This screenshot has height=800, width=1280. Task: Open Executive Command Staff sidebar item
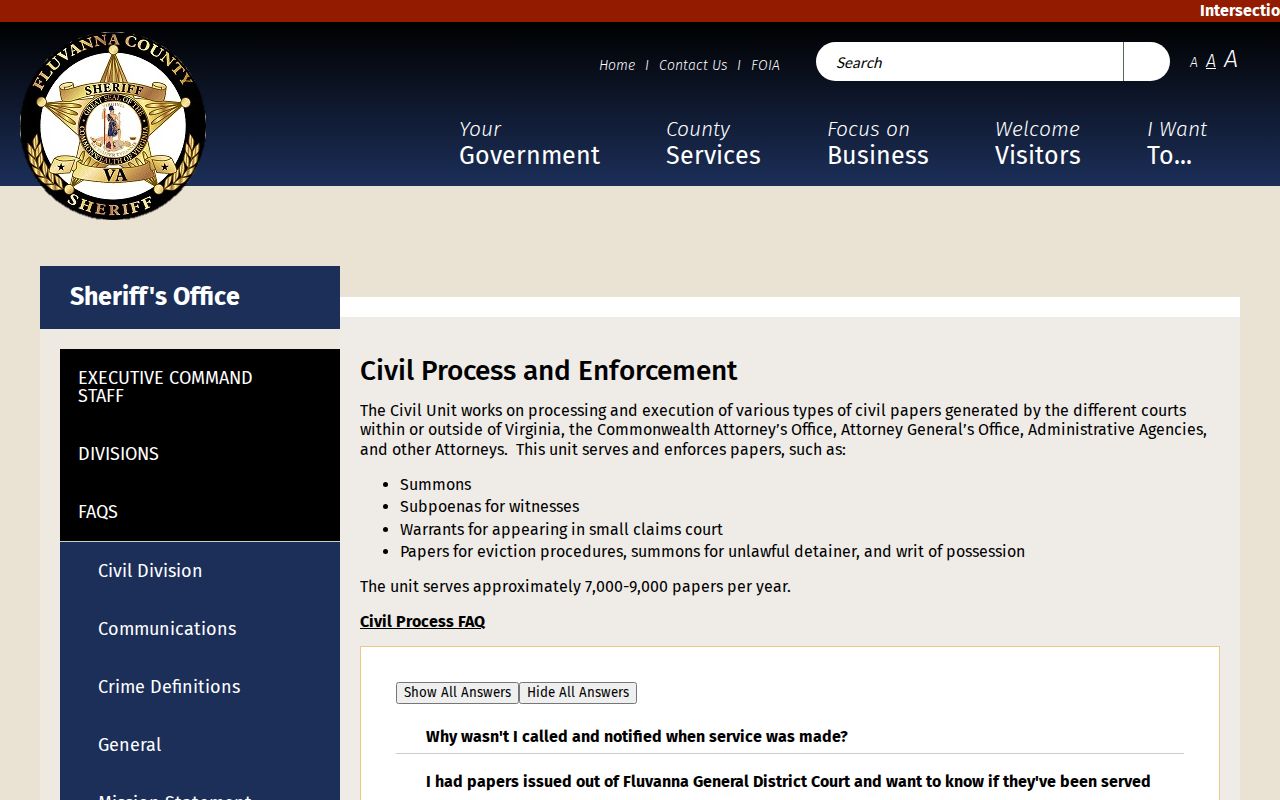200,387
